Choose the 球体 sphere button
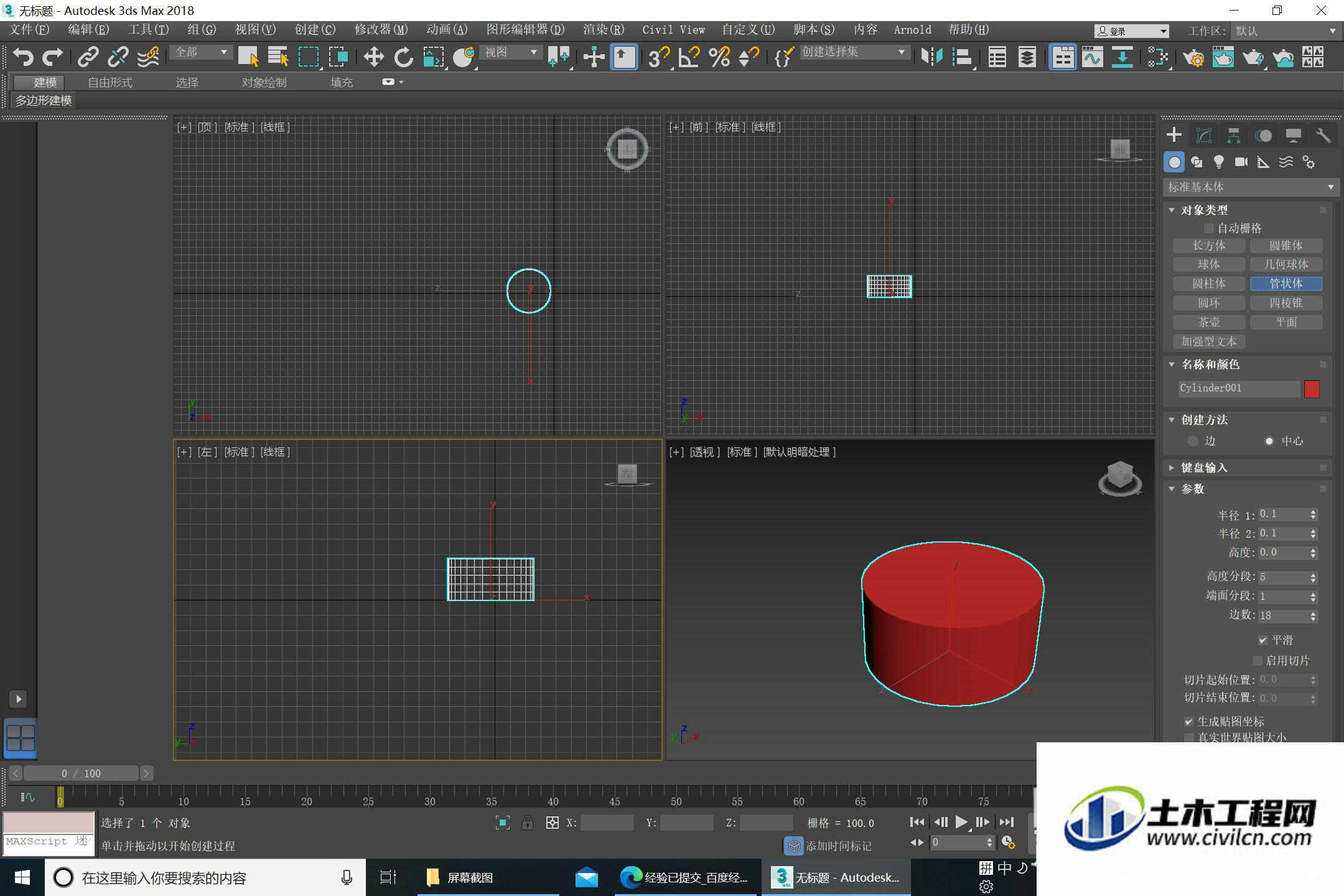Screen dimensions: 1344x896 (1209, 264)
